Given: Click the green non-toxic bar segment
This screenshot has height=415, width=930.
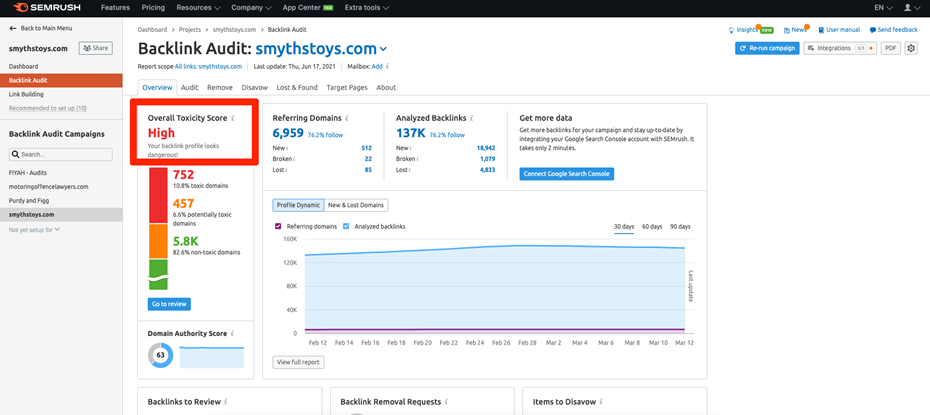Looking at the screenshot, I should click(158, 274).
